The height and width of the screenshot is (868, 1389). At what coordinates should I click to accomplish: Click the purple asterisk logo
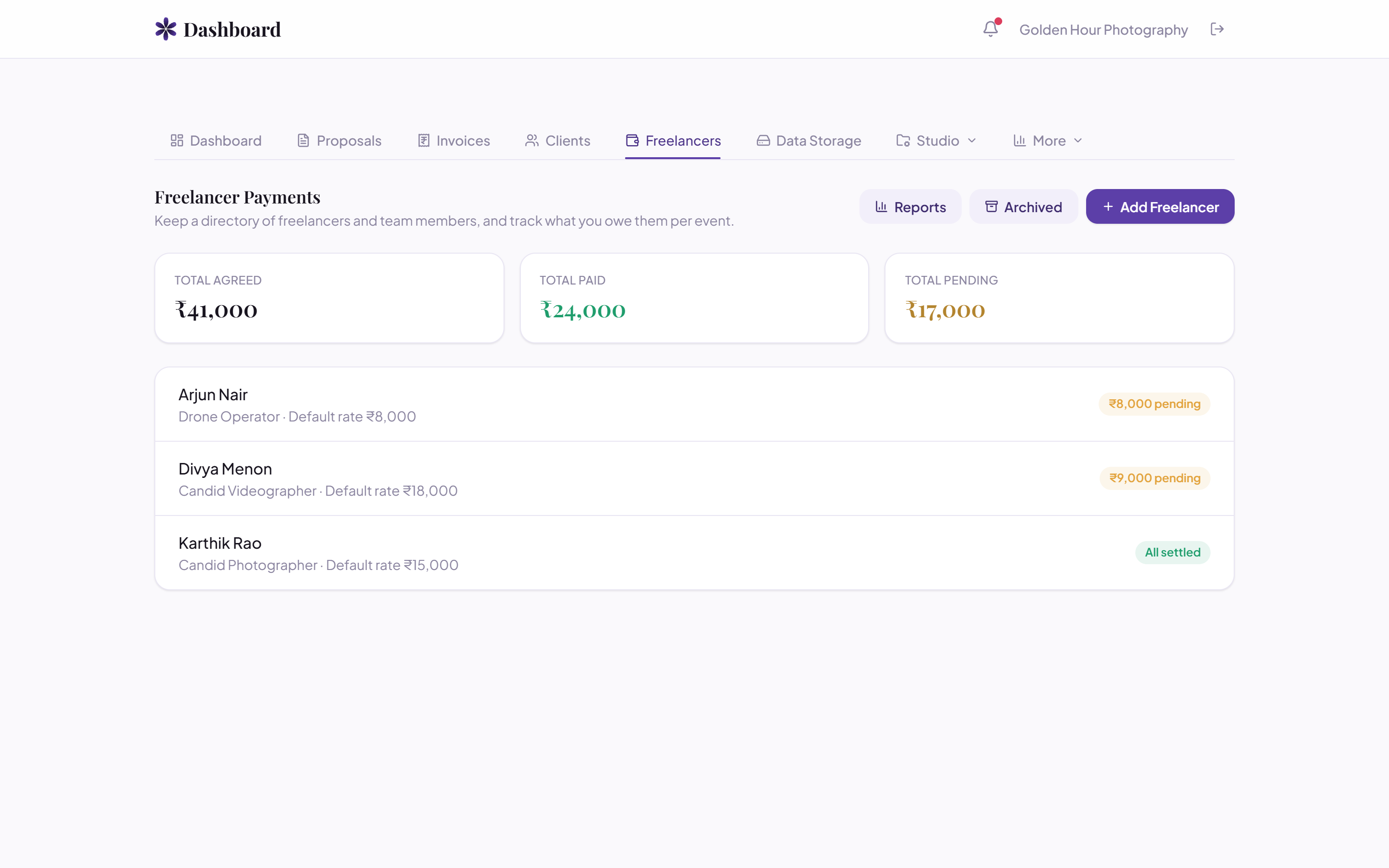click(x=166, y=29)
